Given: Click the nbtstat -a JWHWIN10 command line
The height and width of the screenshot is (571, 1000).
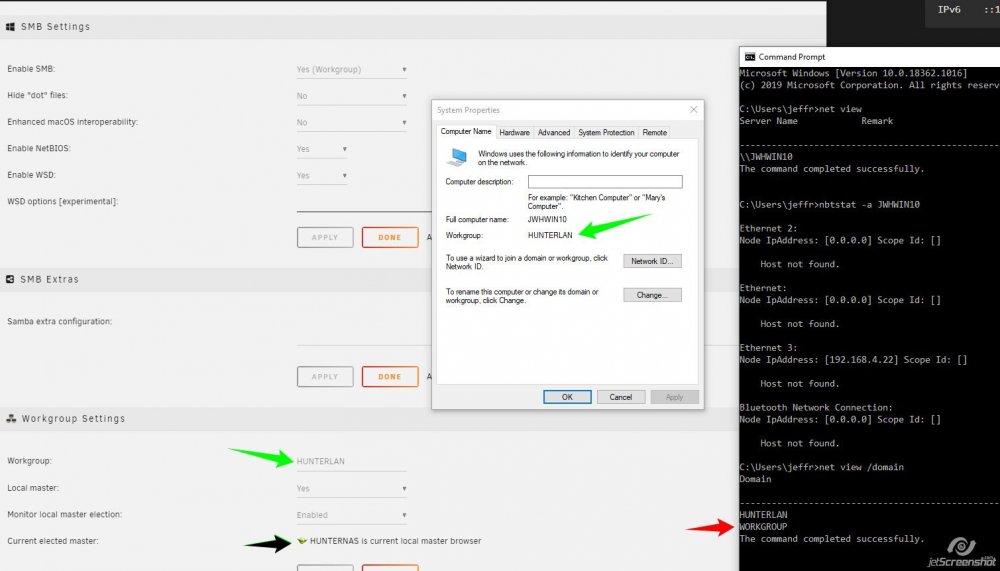Looking at the screenshot, I should (x=829, y=205).
